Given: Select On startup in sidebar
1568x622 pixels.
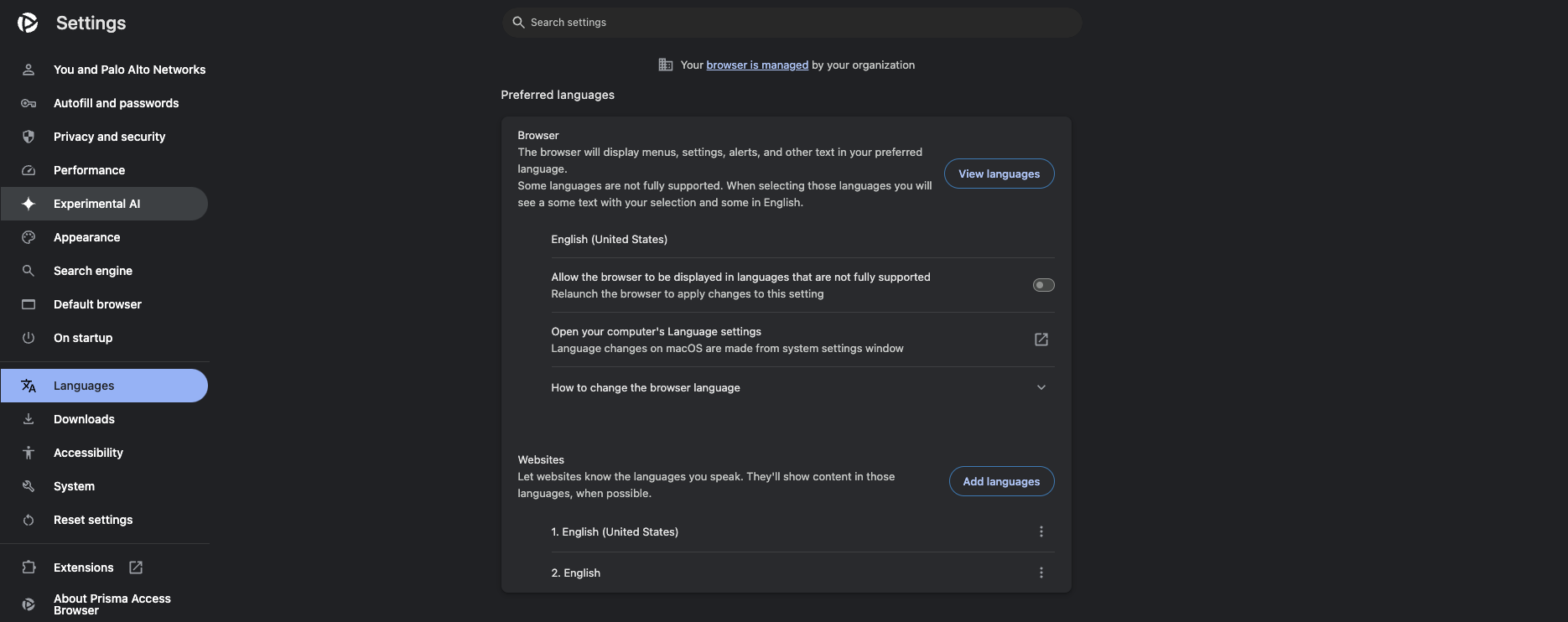Looking at the screenshot, I should [82, 338].
